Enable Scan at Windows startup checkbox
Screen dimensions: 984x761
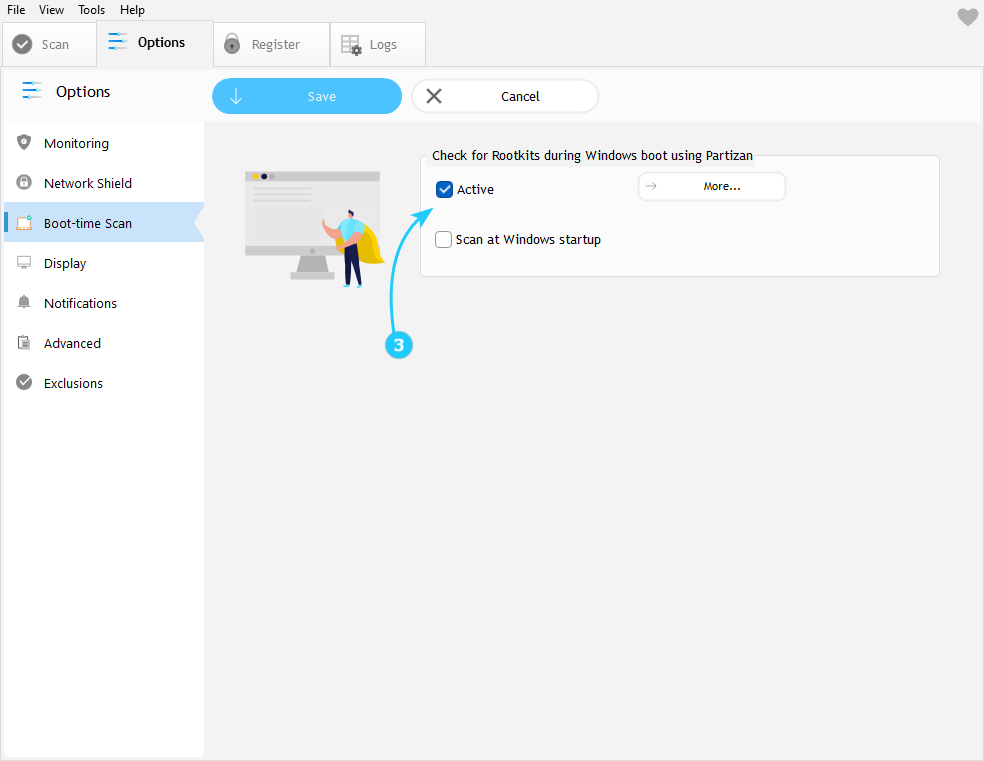pyautogui.click(x=444, y=240)
